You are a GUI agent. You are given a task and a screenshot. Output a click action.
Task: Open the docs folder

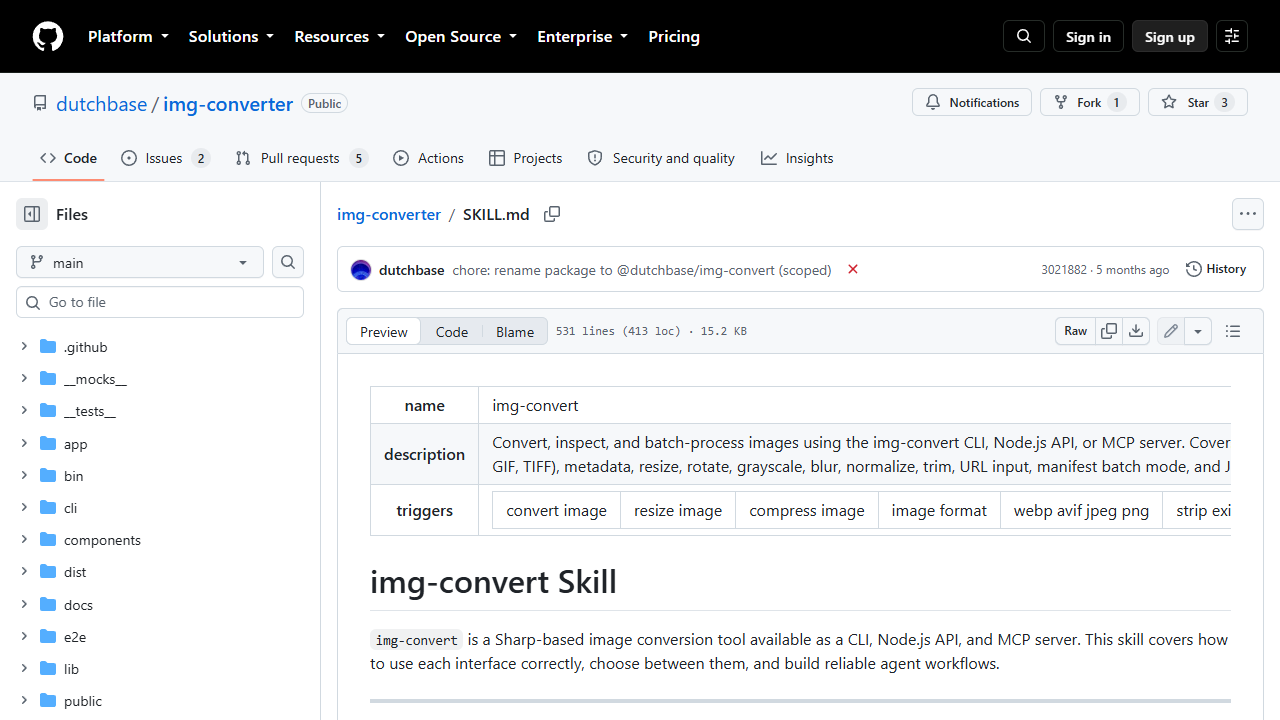coord(78,604)
